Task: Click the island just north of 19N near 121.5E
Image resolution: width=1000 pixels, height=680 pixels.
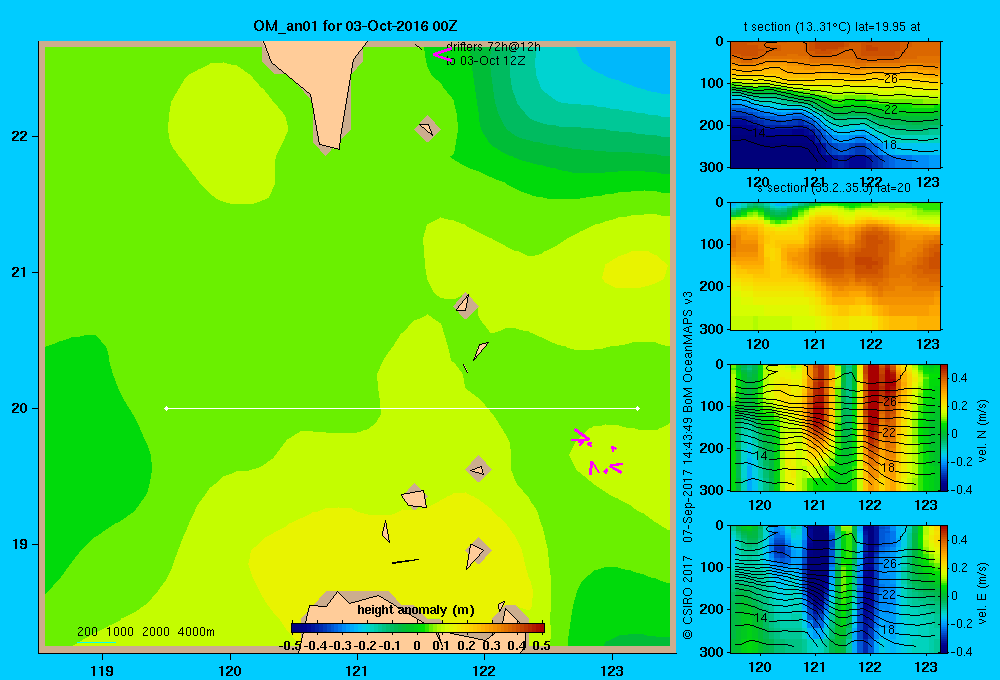Action: tap(414, 498)
